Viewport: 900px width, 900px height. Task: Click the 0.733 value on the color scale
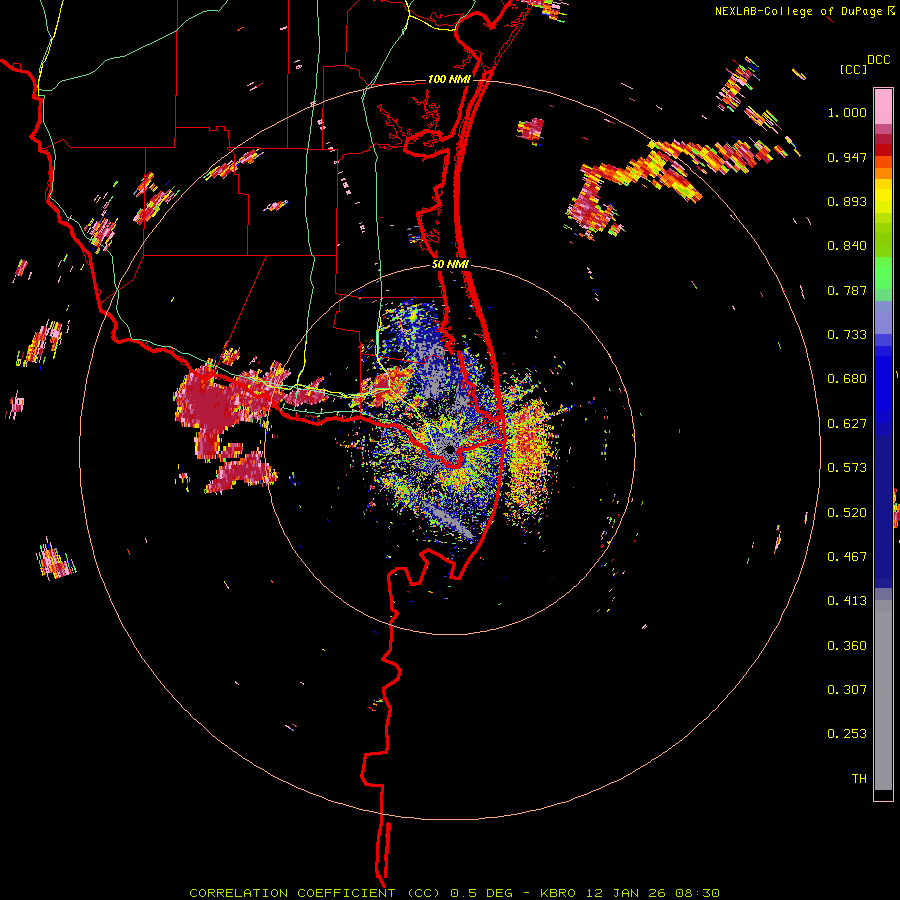point(847,335)
